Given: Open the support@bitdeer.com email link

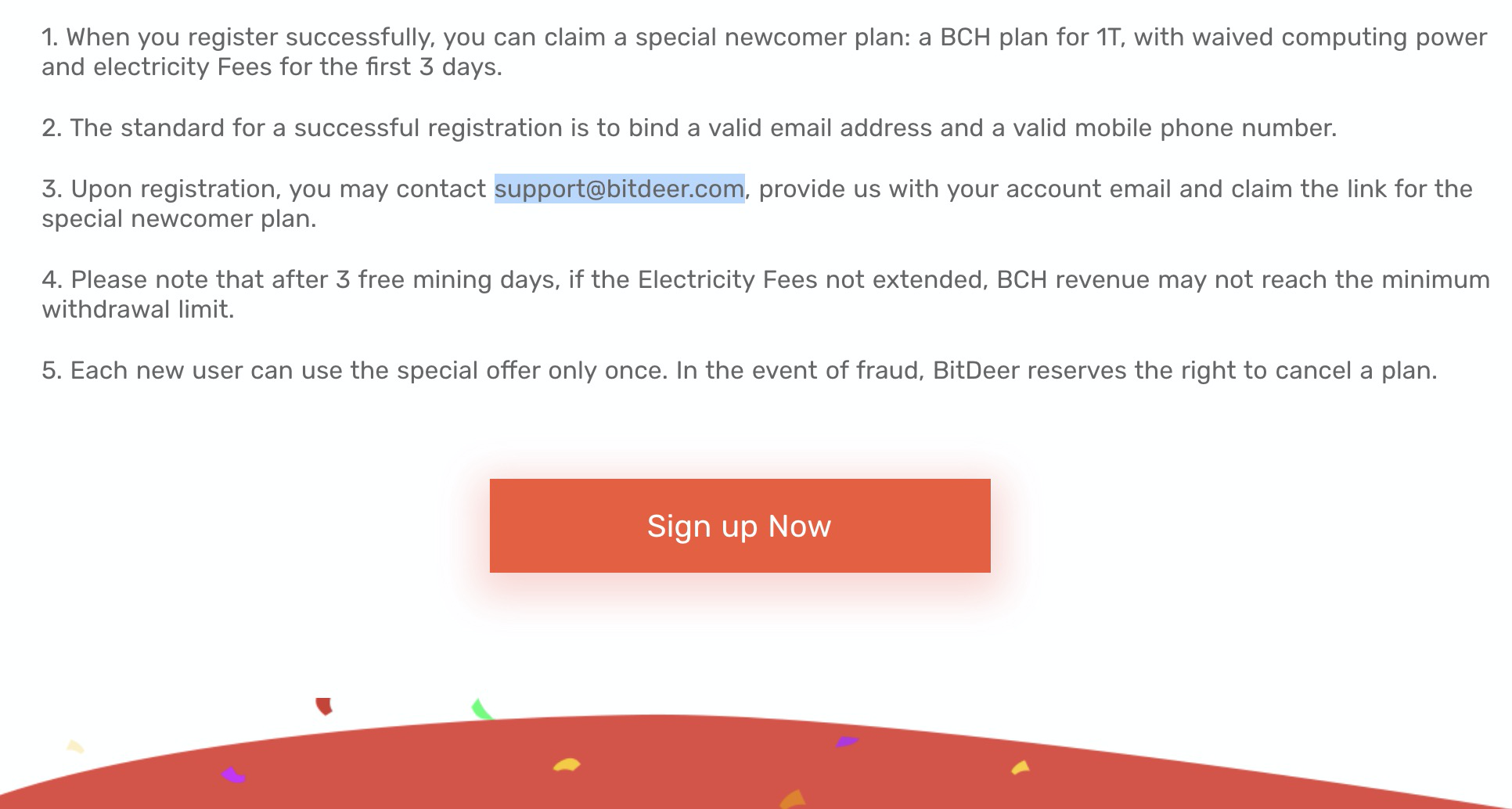Looking at the screenshot, I should [x=619, y=189].
